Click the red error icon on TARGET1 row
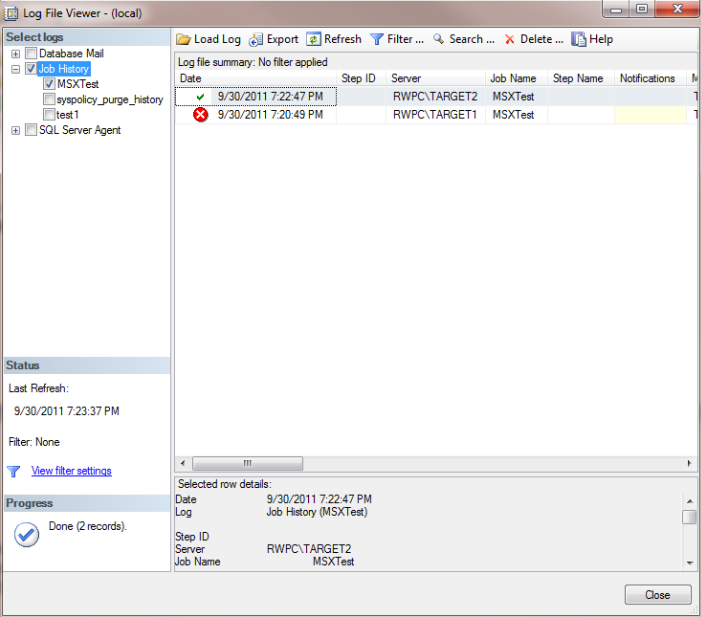Image resolution: width=701 pixels, height=617 pixels. click(200, 115)
